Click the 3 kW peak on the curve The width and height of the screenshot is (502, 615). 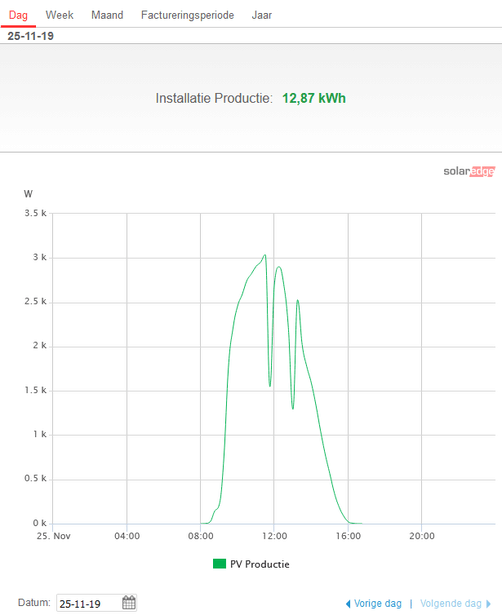pyautogui.click(x=265, y=255)
